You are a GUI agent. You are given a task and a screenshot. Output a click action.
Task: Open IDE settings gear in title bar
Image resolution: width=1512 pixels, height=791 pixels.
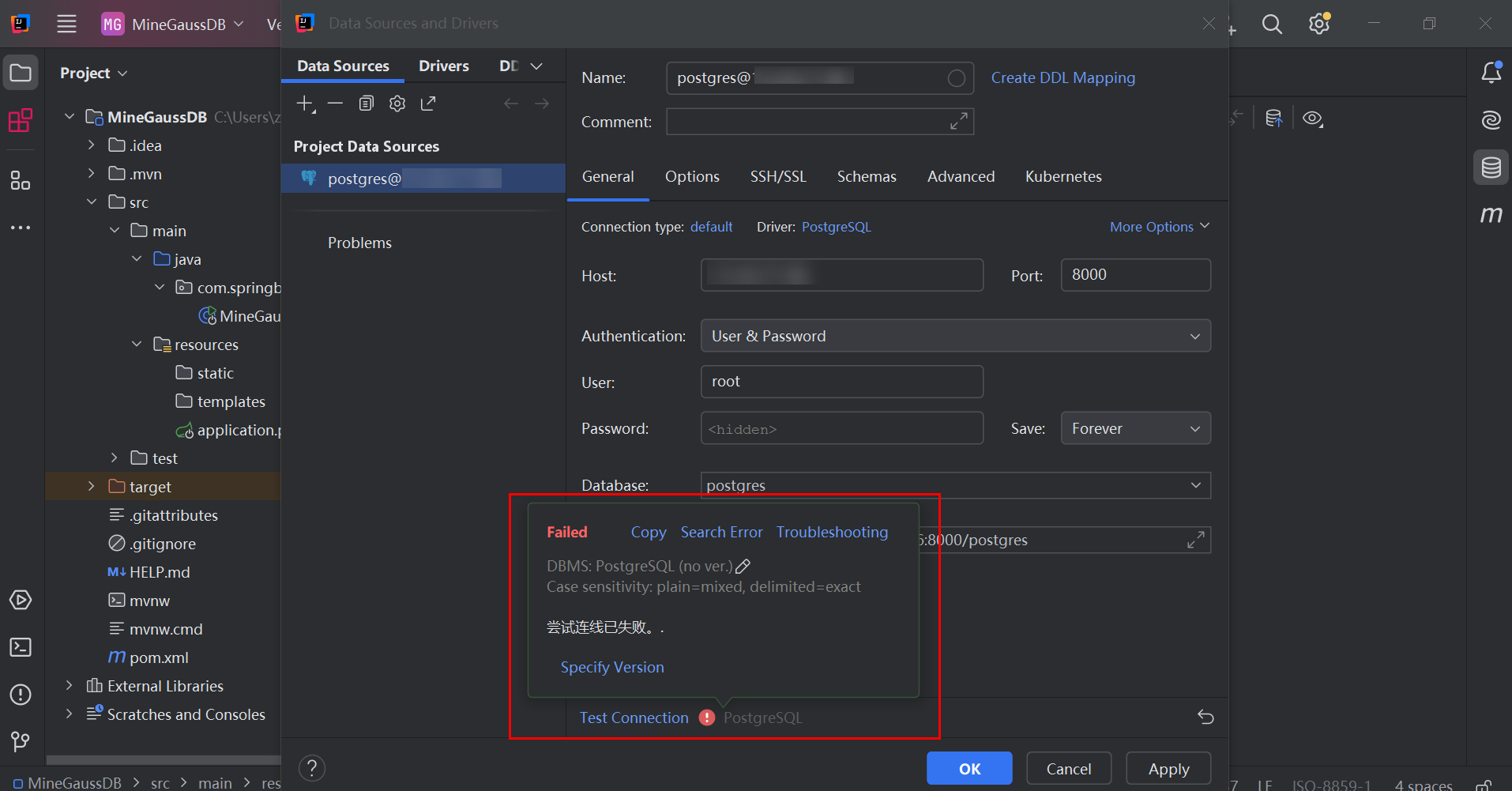1319,24
